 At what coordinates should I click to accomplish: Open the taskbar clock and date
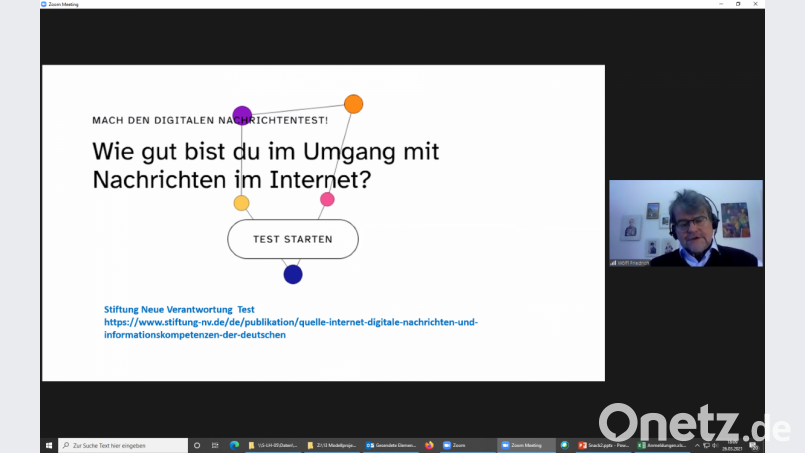coord(733,445)
